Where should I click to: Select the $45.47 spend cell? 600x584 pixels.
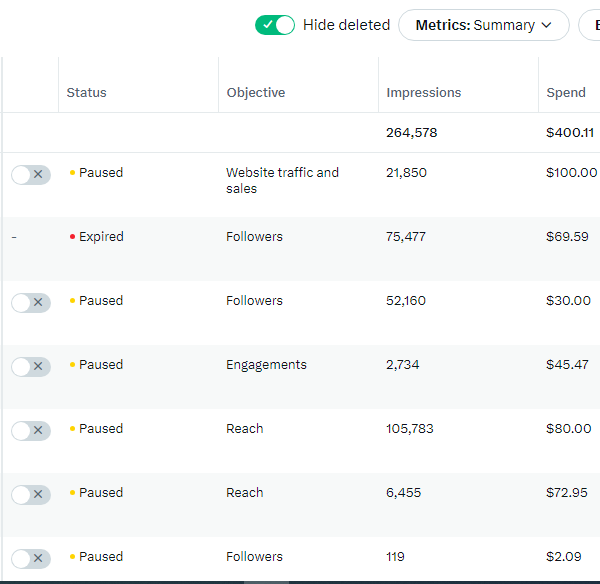pos(567,364)
